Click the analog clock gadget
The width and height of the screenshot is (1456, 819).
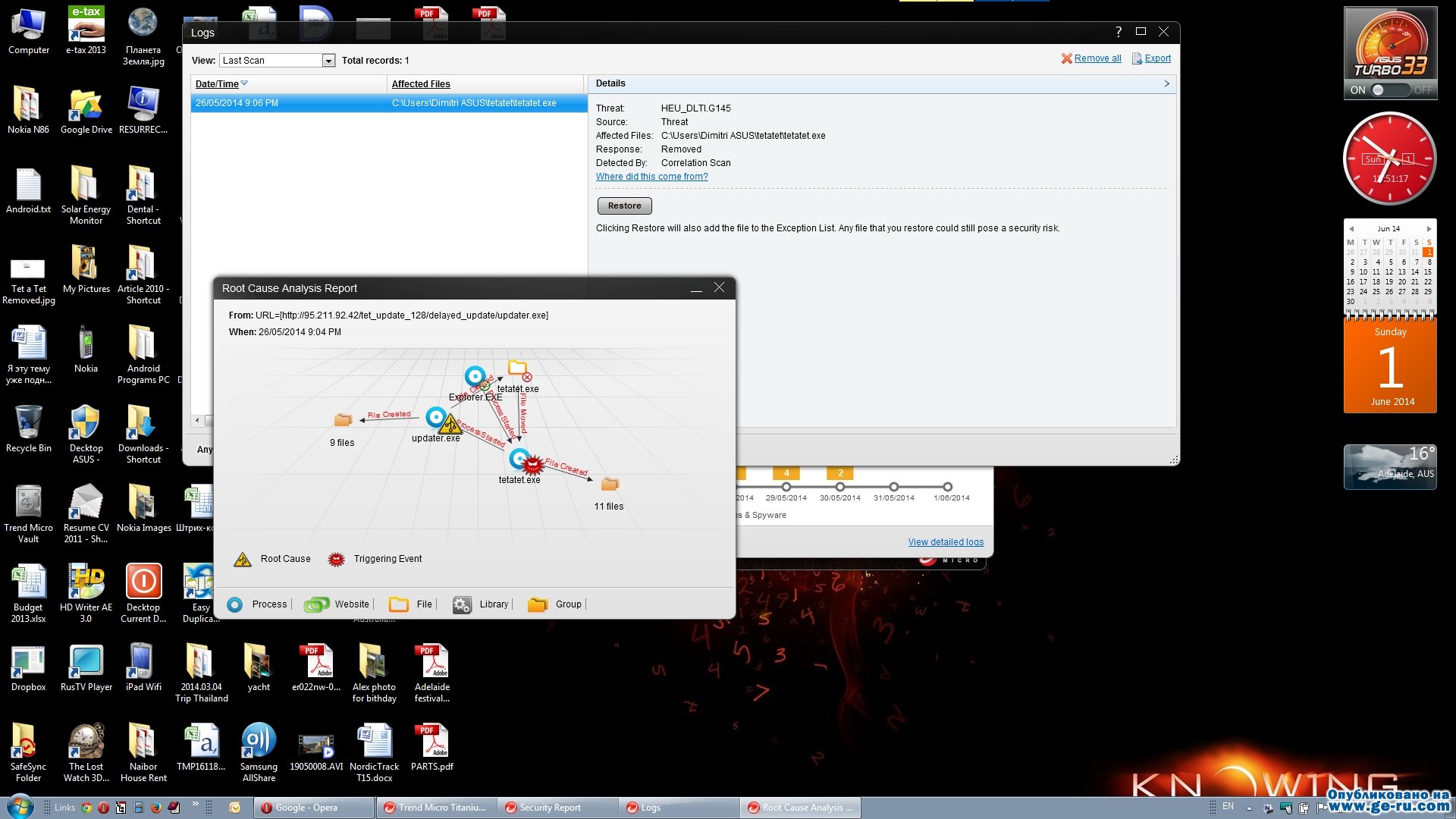click(1390, 158)
